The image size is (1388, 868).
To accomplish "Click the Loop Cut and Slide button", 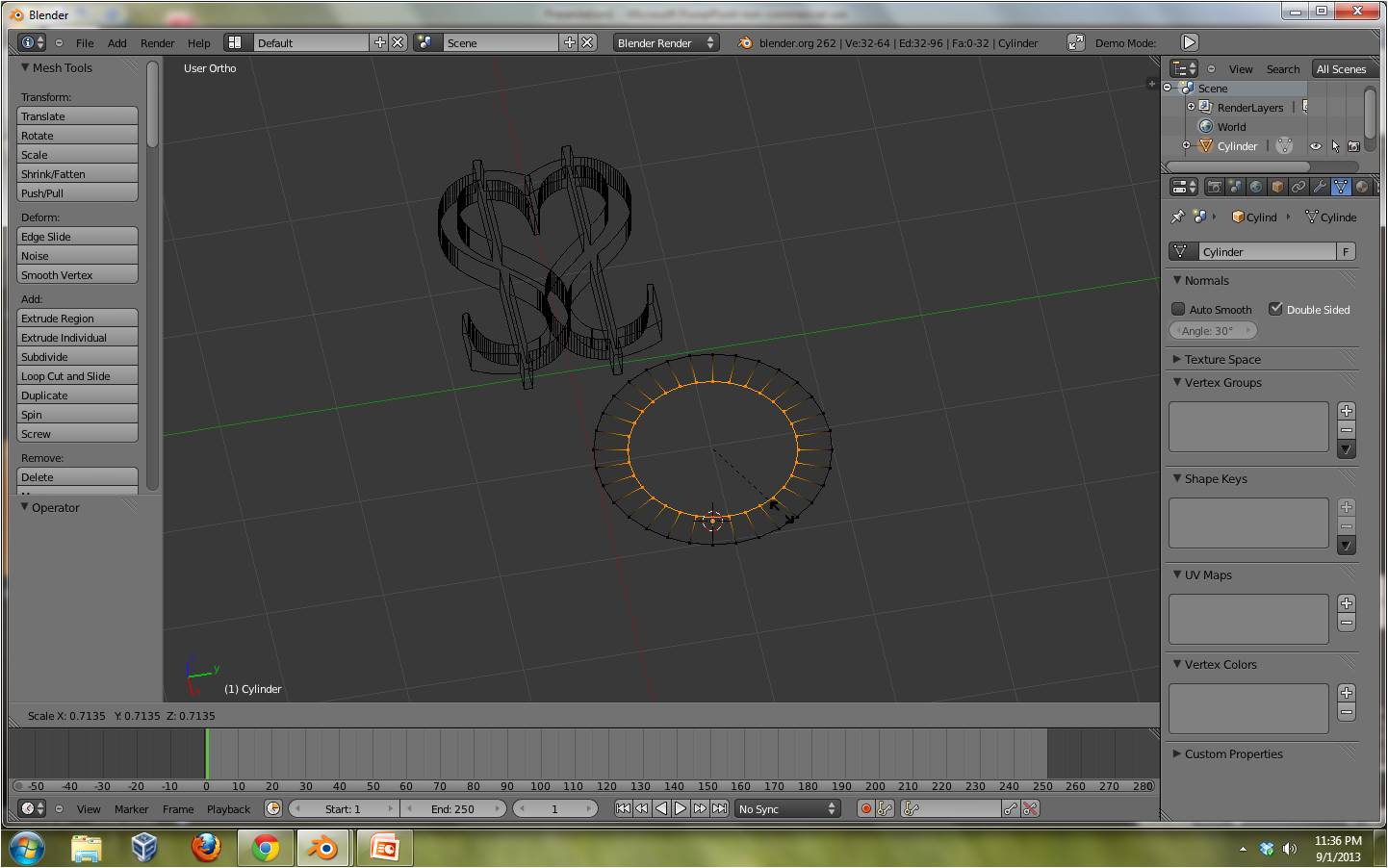I will click(x=77, y=375).
